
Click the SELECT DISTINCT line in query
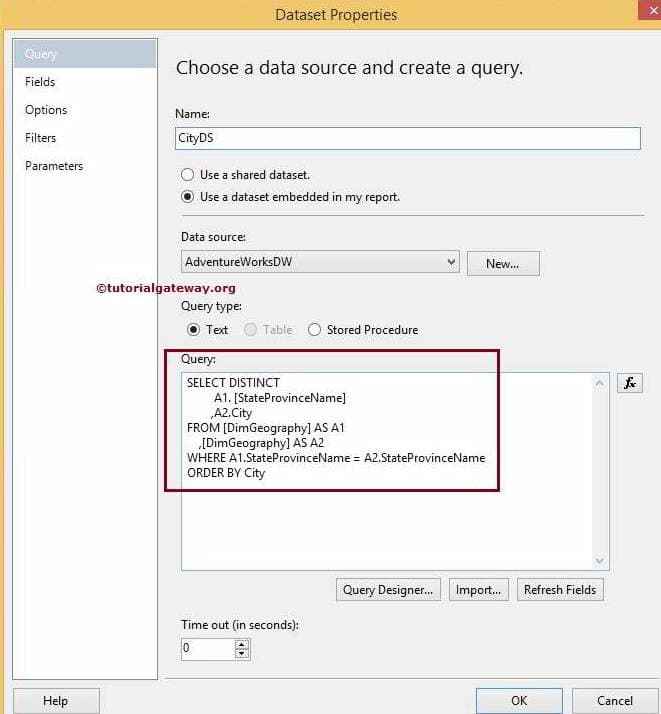pyautogui.click(x=233, y=383)
